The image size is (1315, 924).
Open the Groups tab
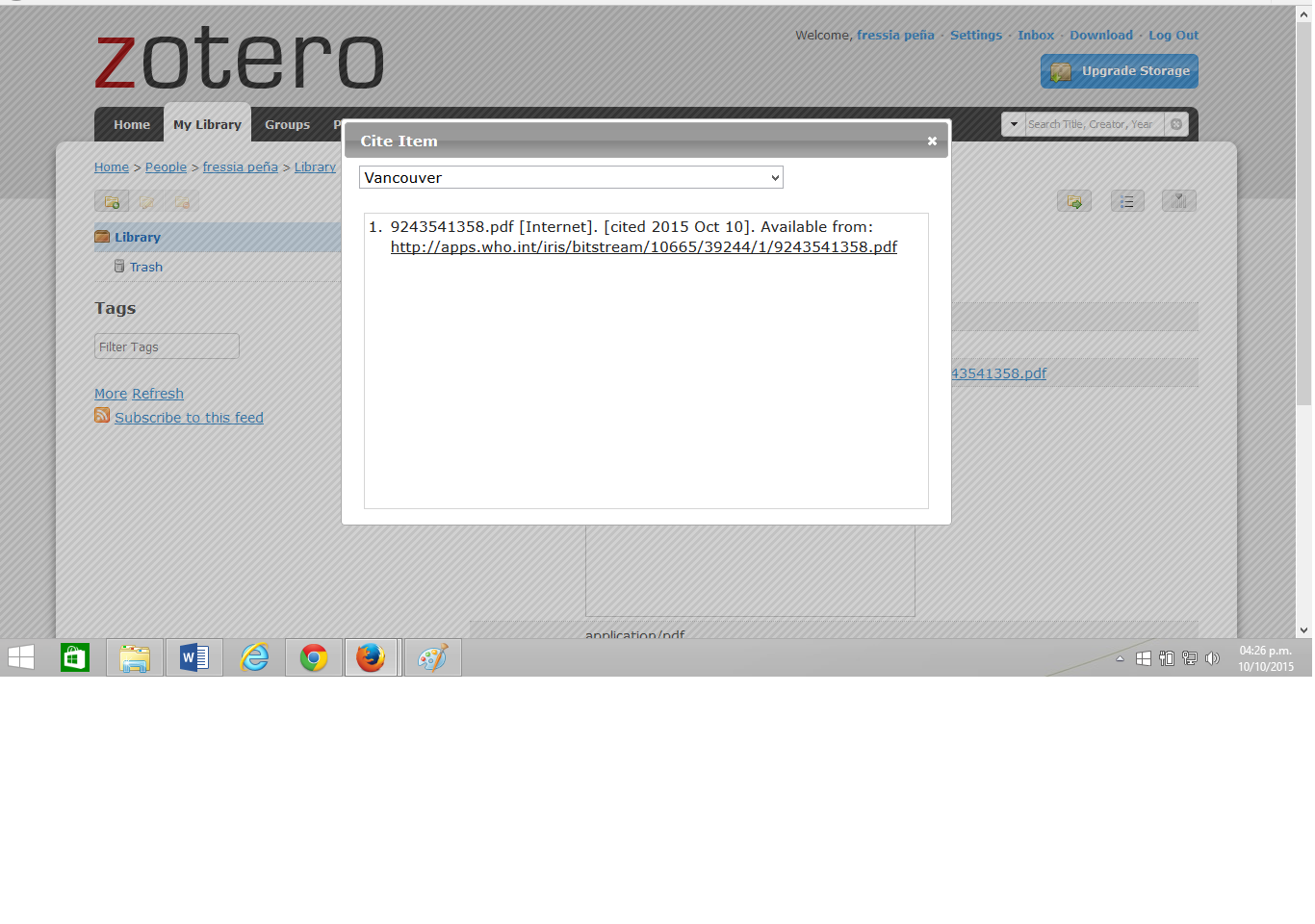click(287, 124)
